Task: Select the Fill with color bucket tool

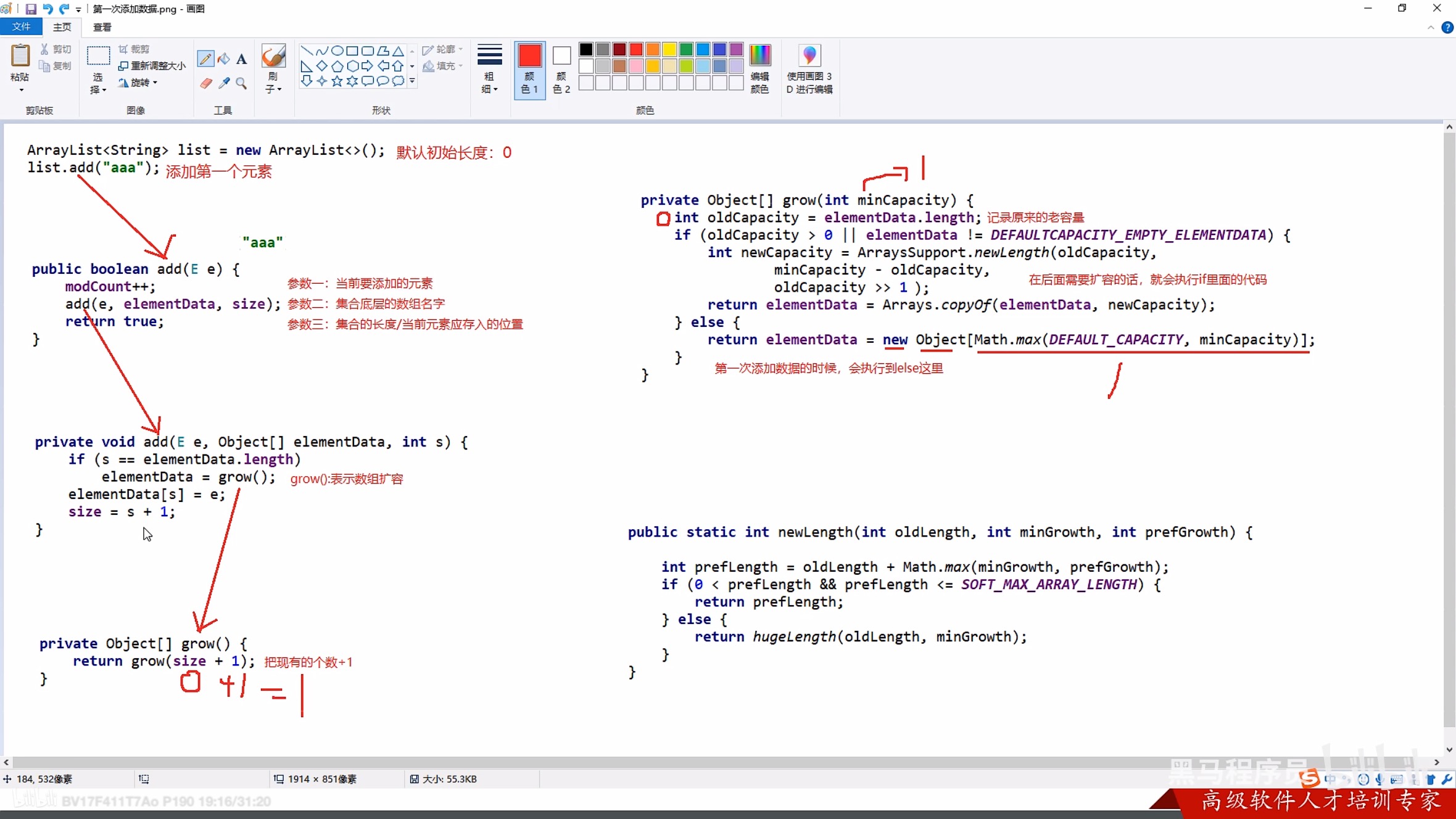Action: 223,59
